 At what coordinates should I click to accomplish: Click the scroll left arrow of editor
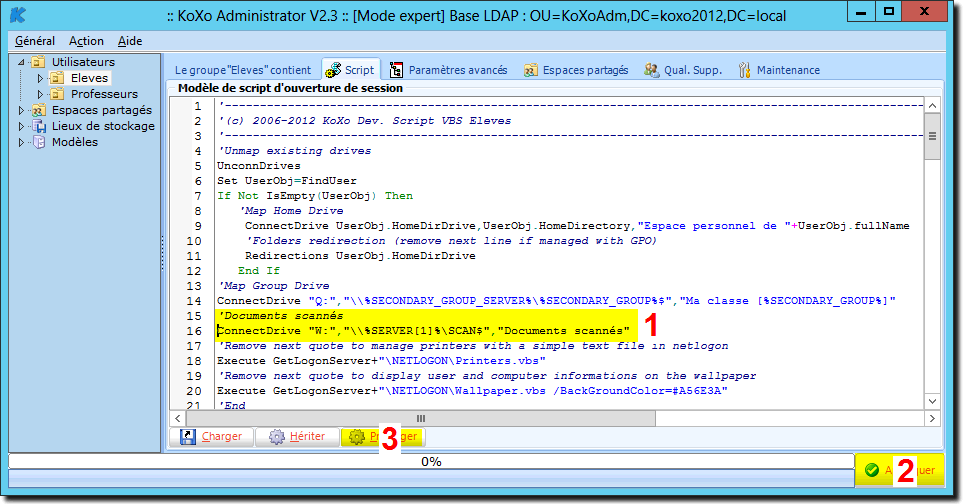178,419
